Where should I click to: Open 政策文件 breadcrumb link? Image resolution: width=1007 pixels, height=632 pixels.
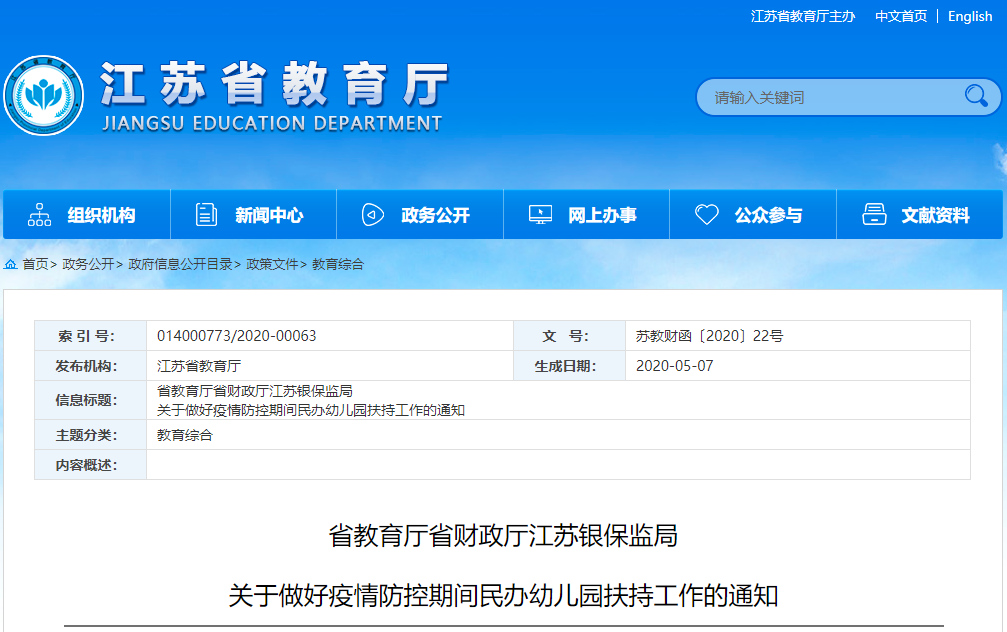point(272,264)
